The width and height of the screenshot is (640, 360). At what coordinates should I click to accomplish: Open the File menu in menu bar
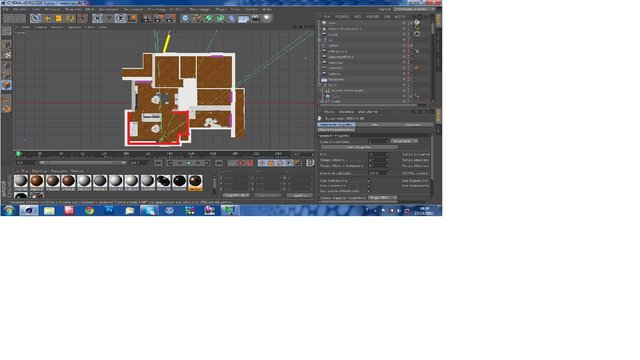pyautogui.click(x=5, y=9)
